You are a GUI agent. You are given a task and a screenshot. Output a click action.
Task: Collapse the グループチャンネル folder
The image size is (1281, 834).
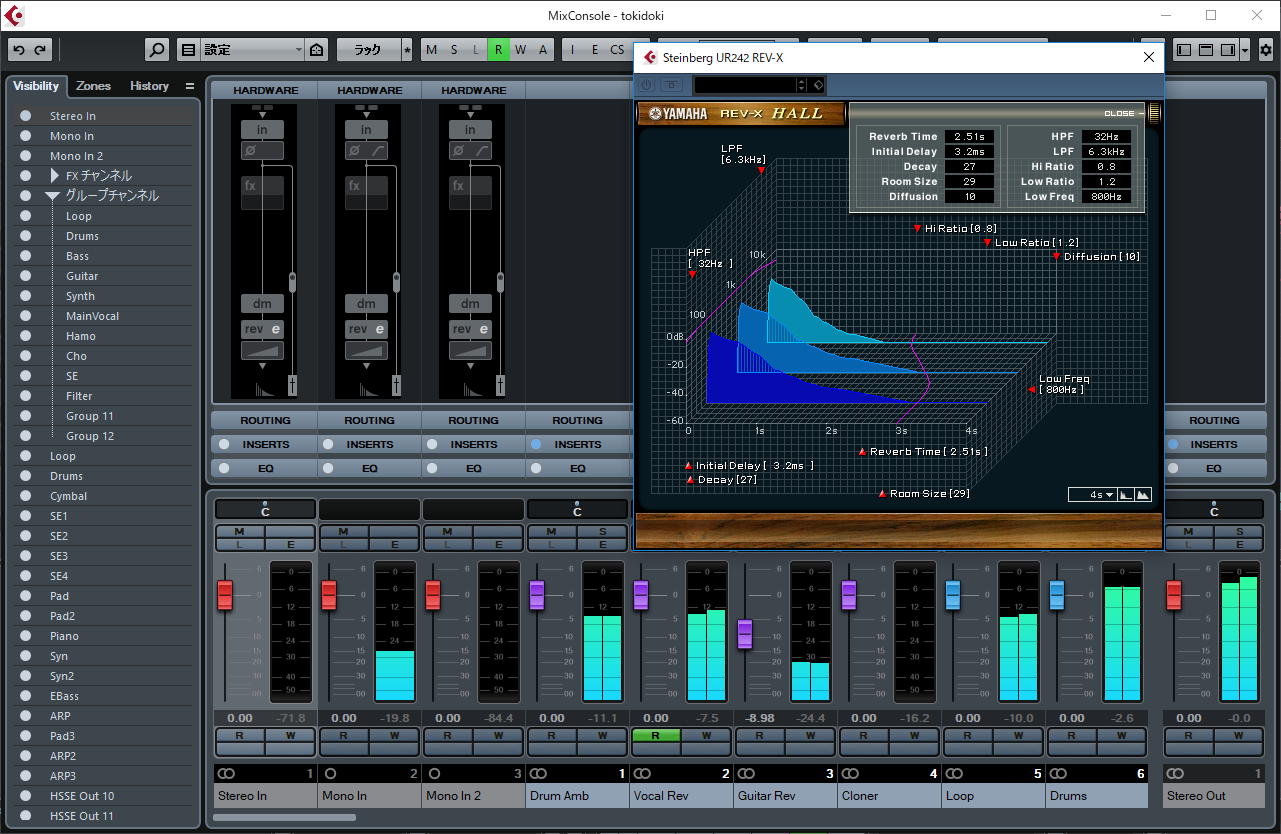[x=54, y=196]
